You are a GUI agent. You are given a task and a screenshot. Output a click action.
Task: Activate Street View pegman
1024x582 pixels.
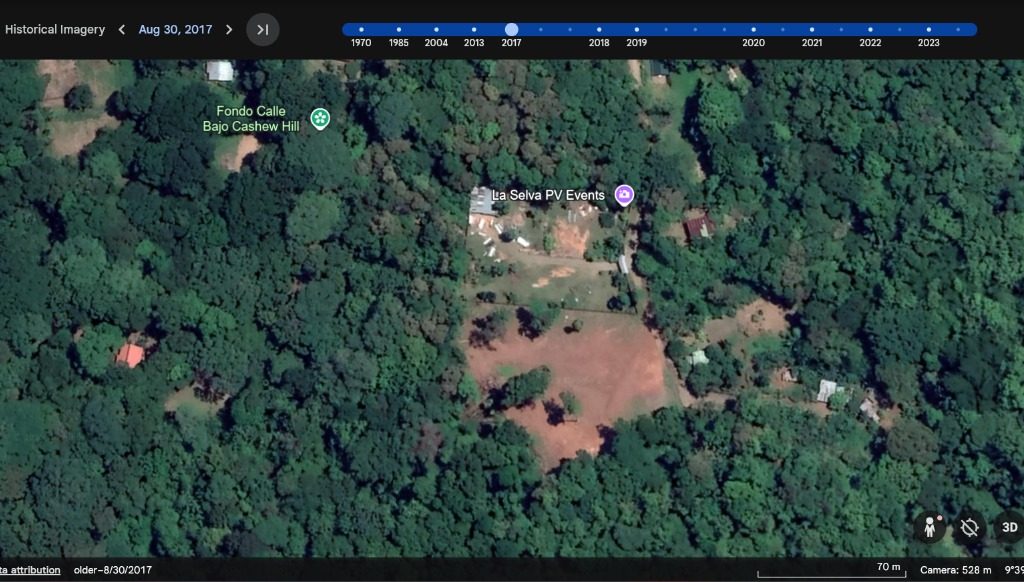pos(929,527)
